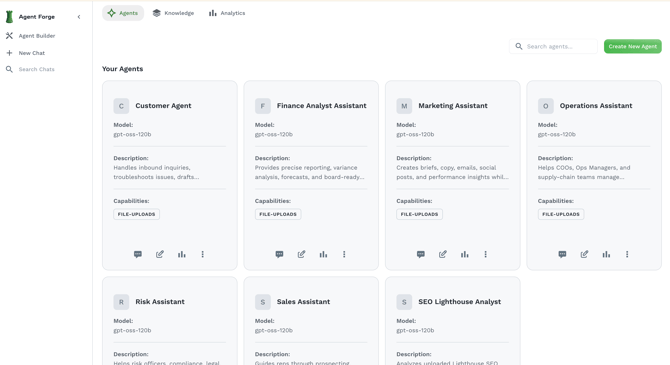Edit the Marketing Assistant

click(x=443, y=254)
